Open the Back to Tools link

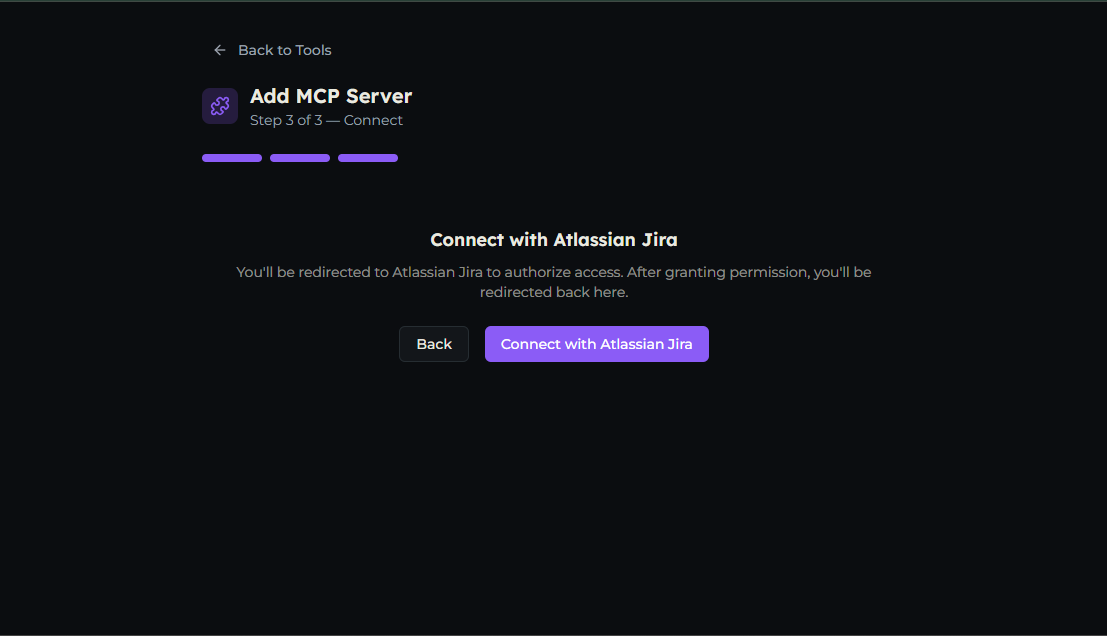click(x=273, y=50)
